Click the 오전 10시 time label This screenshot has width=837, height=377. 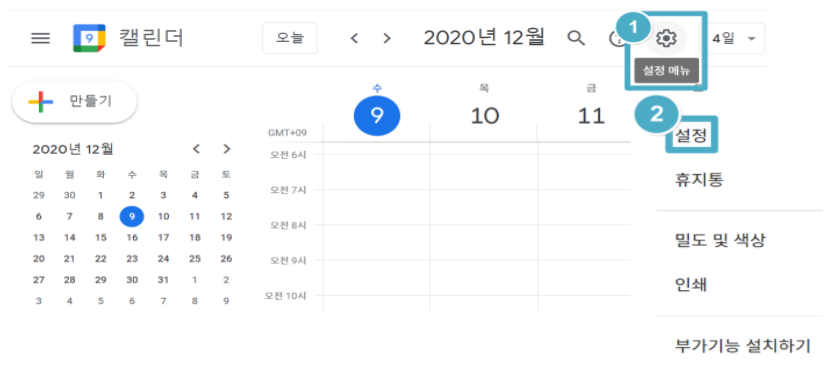pos(286,295)
